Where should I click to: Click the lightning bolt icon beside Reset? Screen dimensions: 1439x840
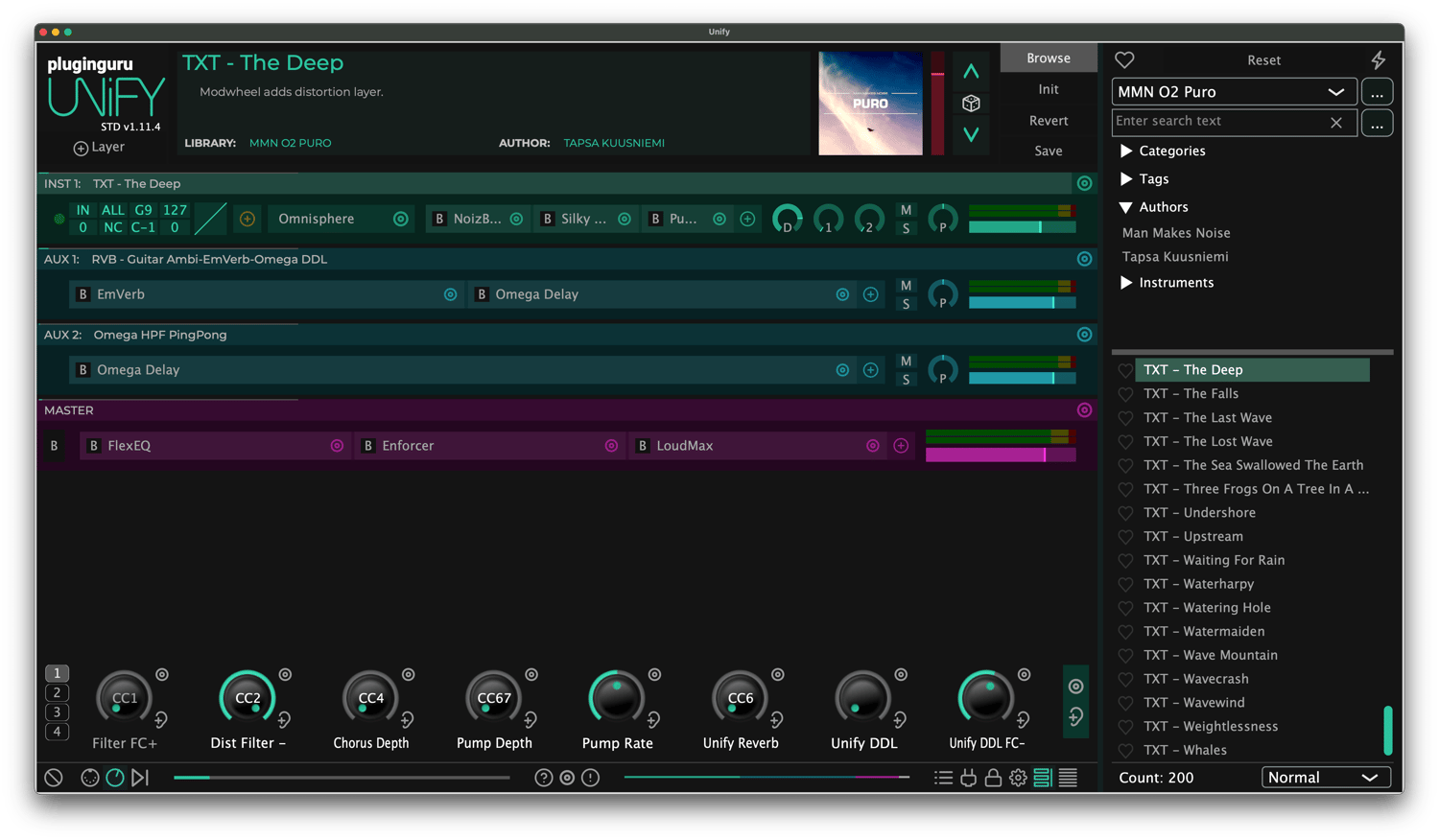point(1378,60)
